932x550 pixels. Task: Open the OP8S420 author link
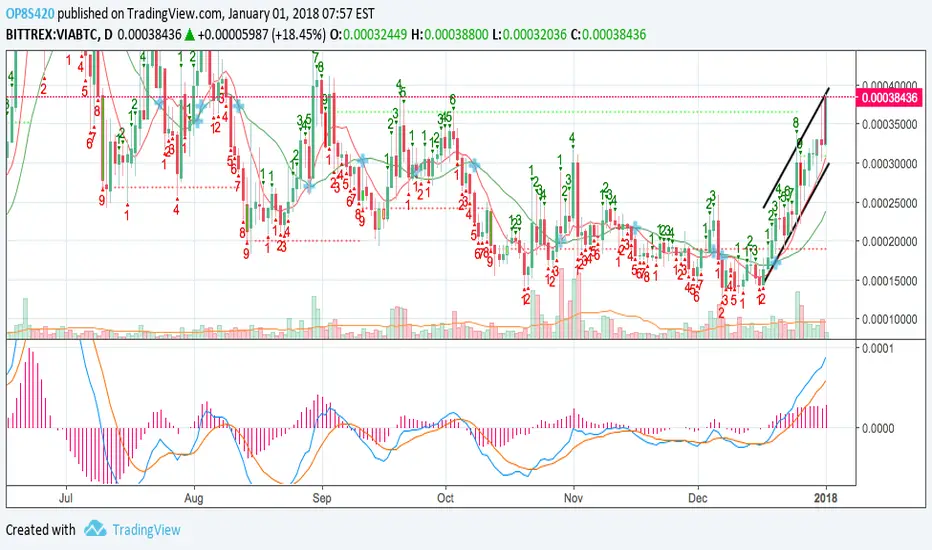pos(30,12)
